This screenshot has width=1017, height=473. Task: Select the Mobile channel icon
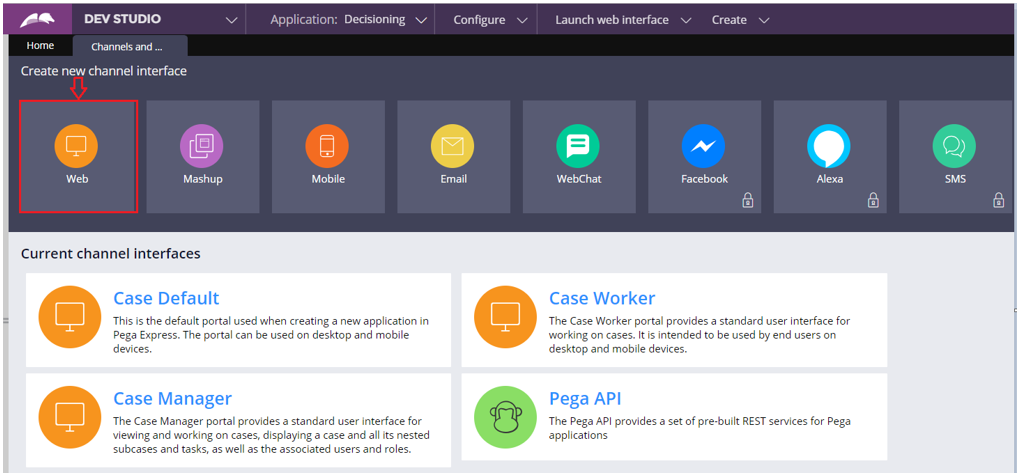click(x=327, y=146)
